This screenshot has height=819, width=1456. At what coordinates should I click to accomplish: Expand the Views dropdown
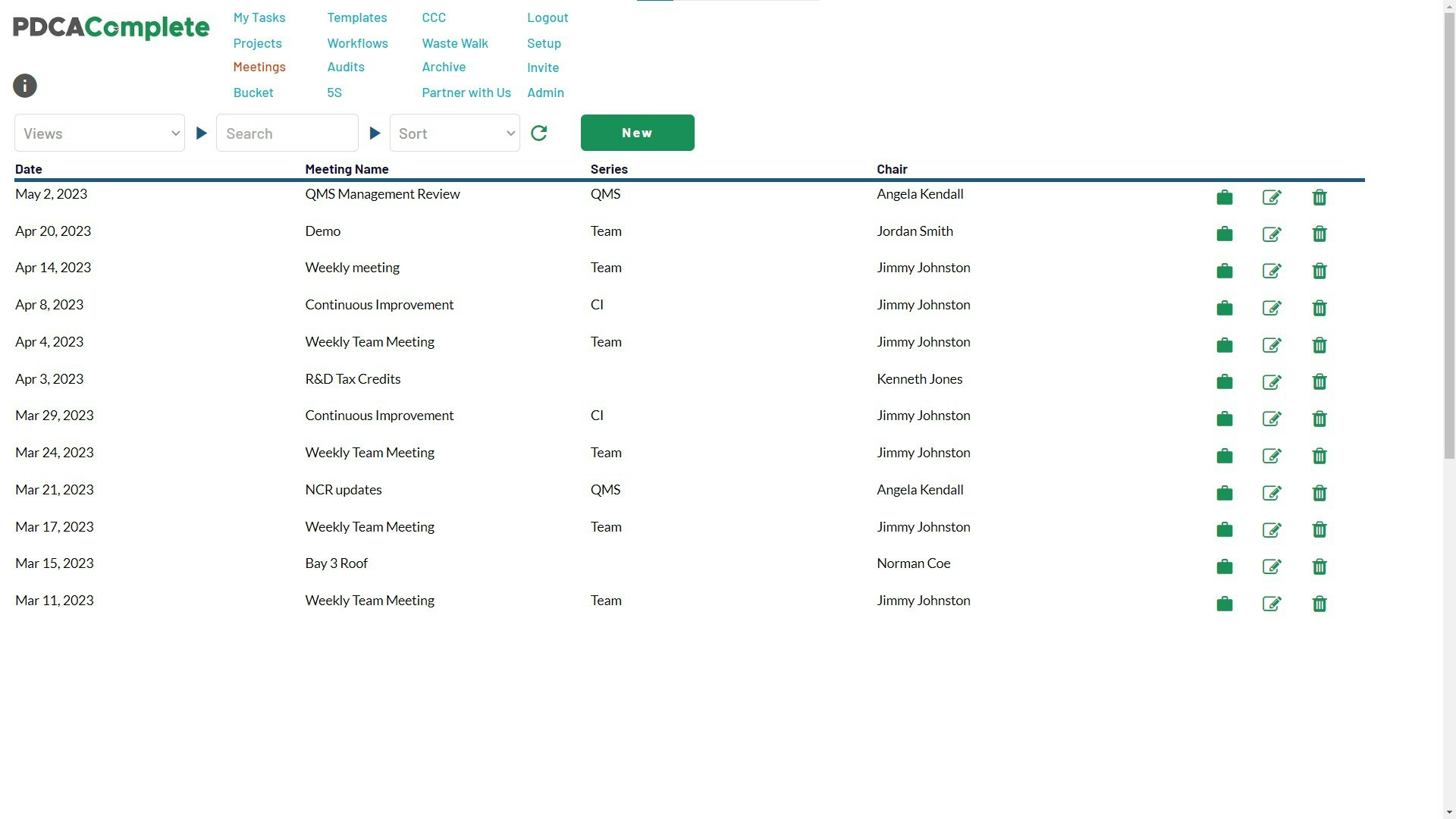coord(99,133)
